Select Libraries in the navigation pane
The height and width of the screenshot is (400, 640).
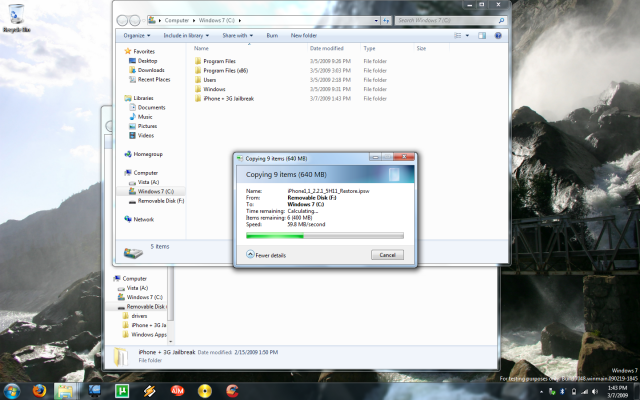click(139, 98)
